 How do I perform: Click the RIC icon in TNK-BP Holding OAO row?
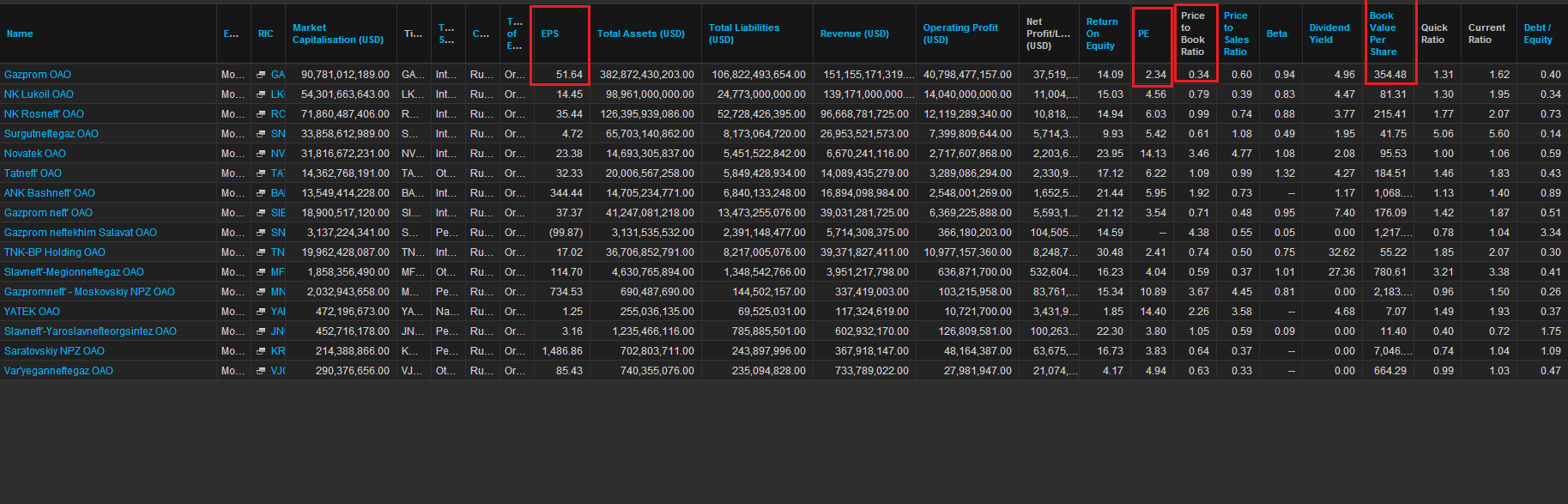261,252
